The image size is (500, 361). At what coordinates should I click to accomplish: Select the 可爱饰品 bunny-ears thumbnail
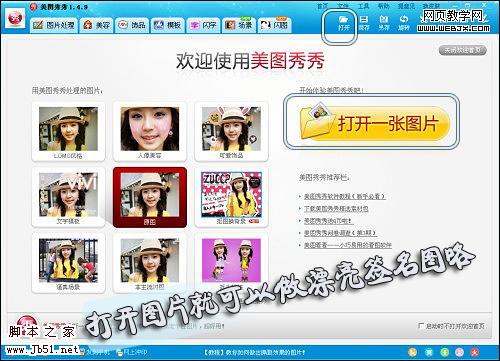coord(231,132)
